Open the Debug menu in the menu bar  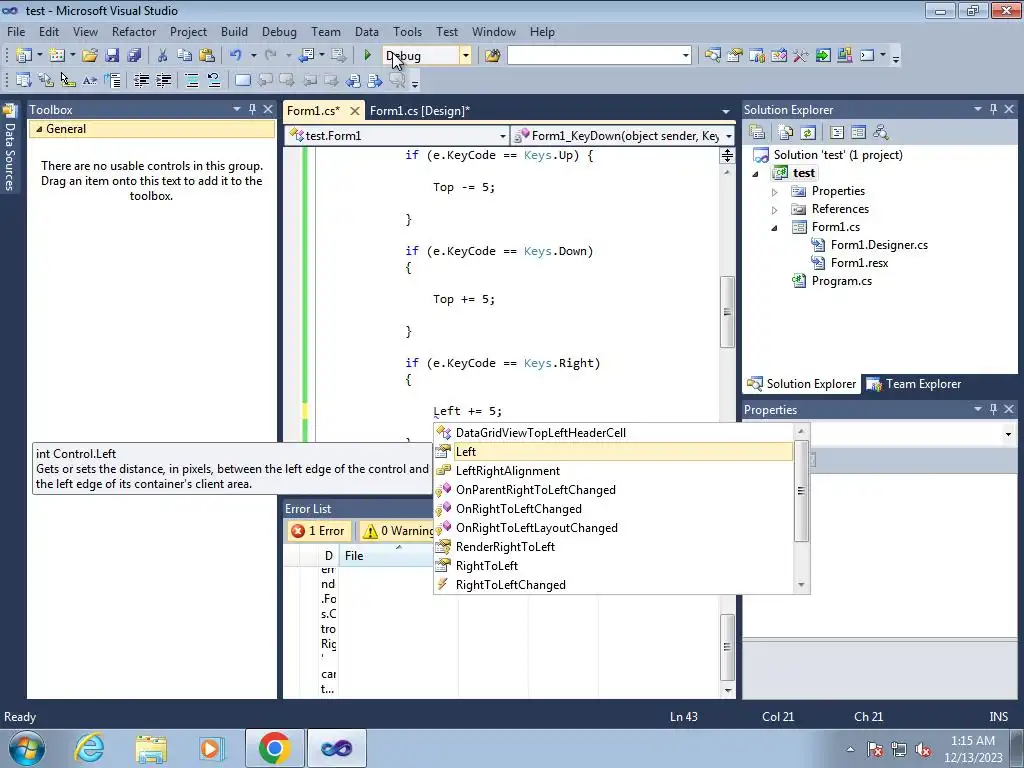coord(279,32)
